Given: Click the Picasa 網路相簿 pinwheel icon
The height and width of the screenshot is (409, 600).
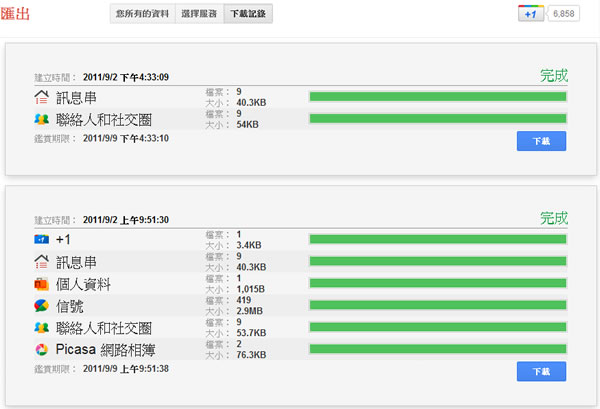Looking at the screenshot, I should 41,350.
